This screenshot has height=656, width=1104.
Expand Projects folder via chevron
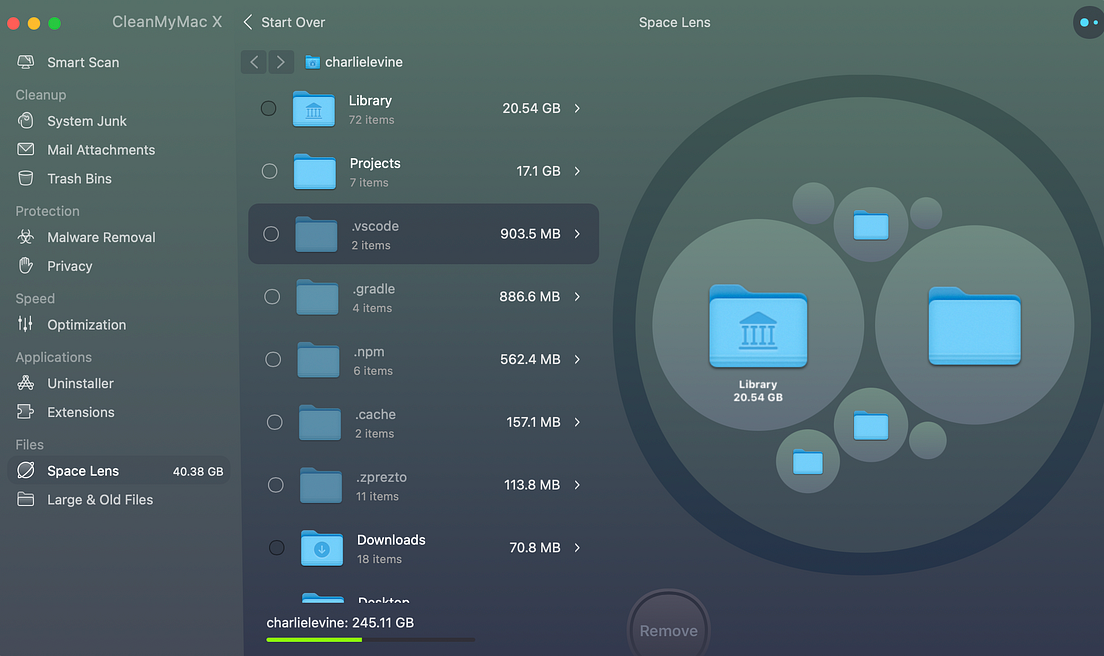(577, 171)
